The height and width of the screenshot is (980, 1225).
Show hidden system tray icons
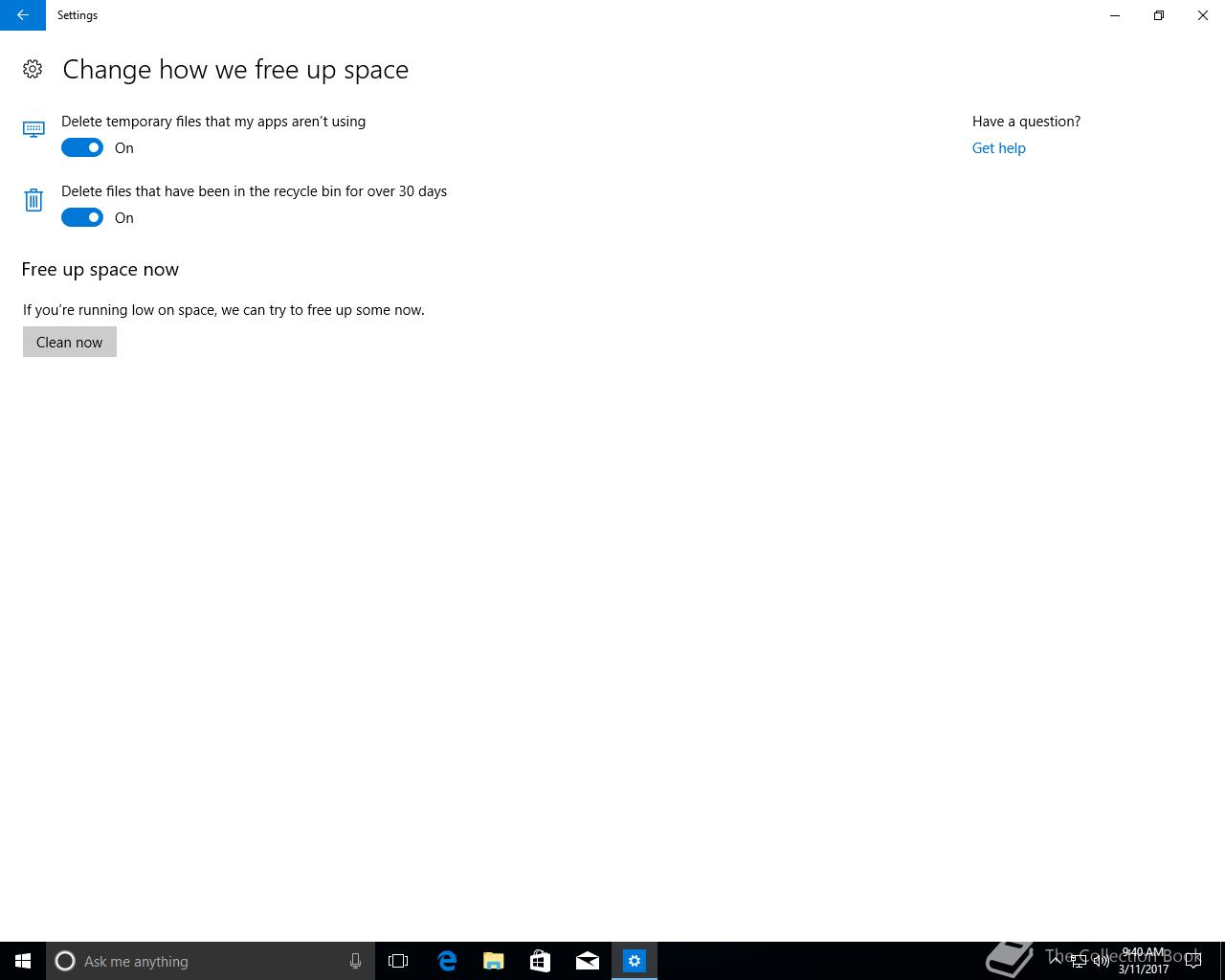[1056, 961]
